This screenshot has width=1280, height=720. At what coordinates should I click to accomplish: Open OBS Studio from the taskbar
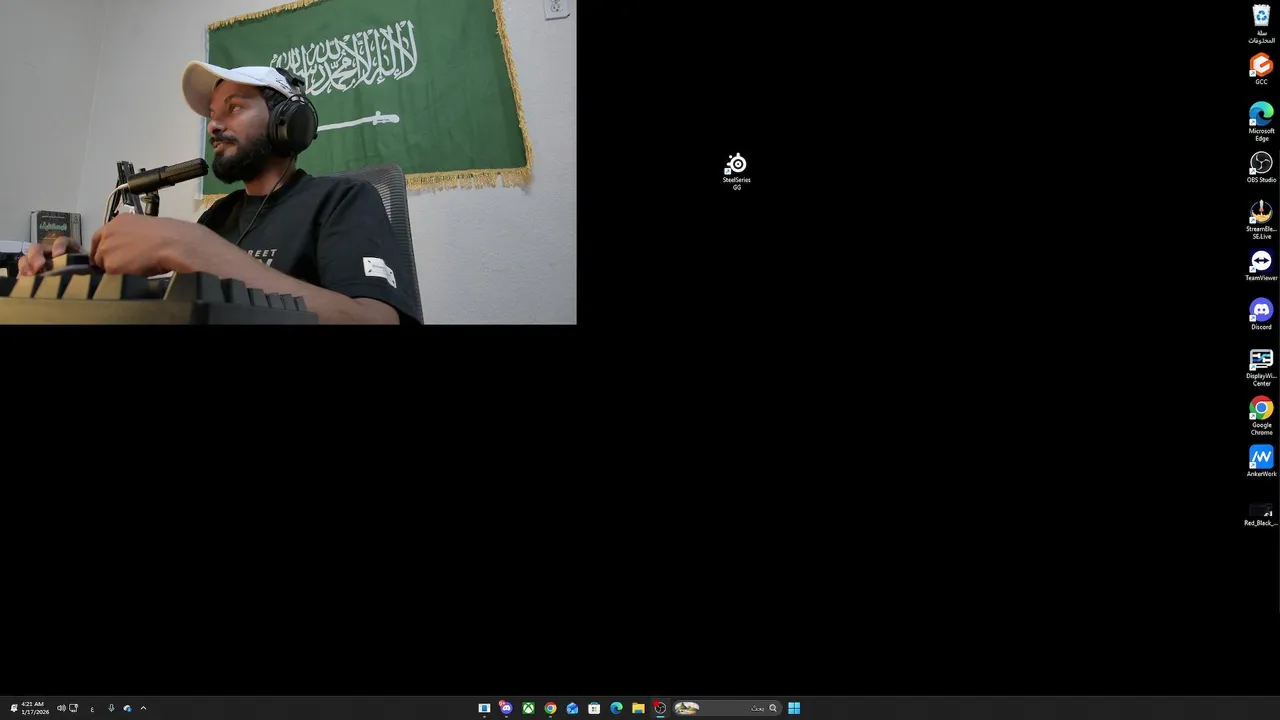pyautogui.click(x=660, y=708)
